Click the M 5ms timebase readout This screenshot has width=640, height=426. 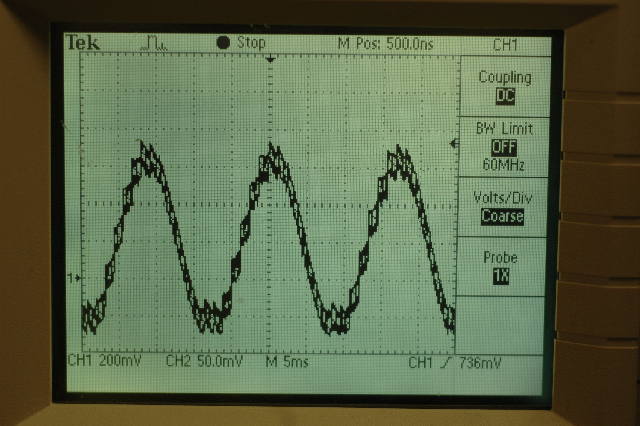[289, 361]
